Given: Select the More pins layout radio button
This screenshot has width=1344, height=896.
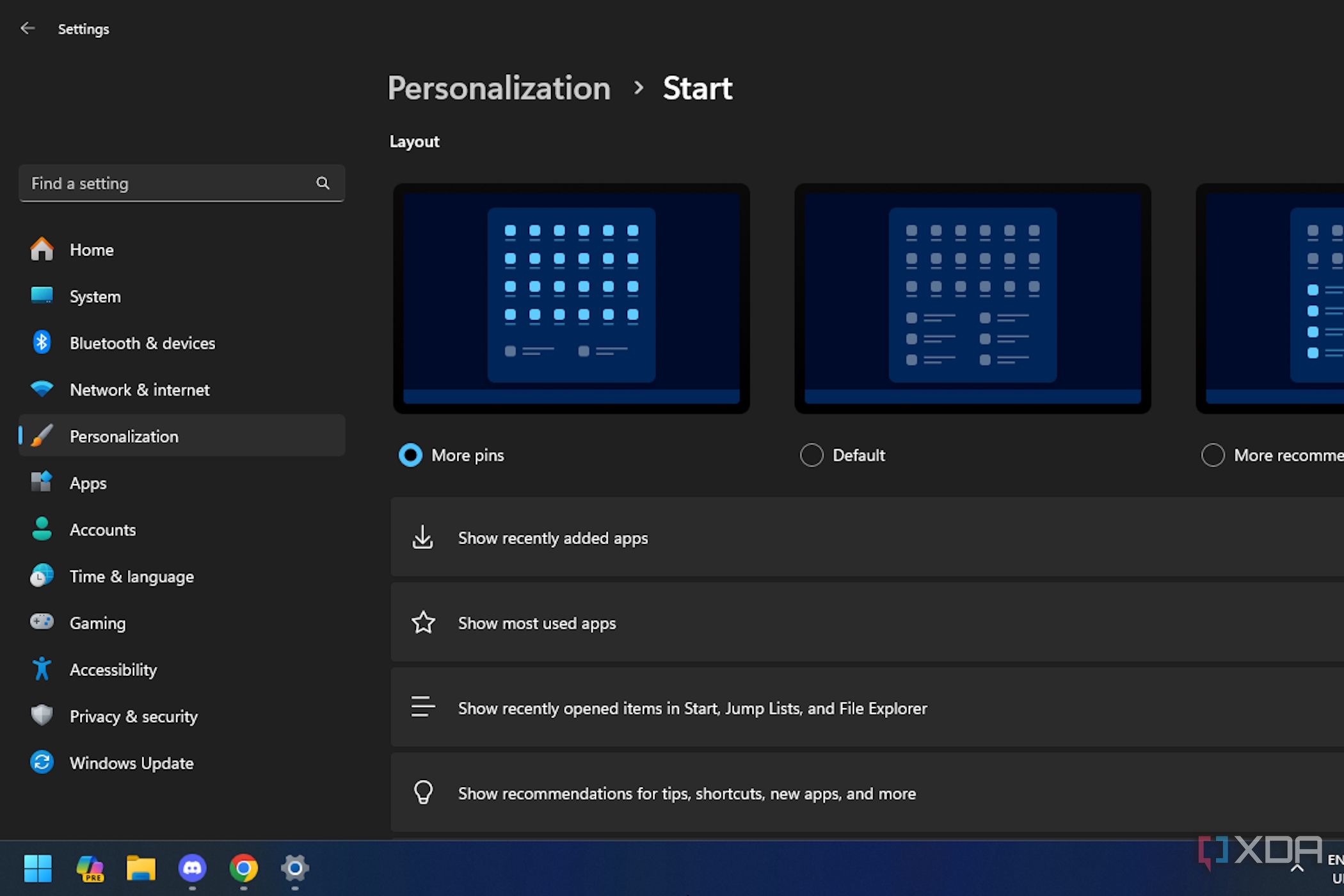Looking at the screenshot, I should tap(410, 455).
